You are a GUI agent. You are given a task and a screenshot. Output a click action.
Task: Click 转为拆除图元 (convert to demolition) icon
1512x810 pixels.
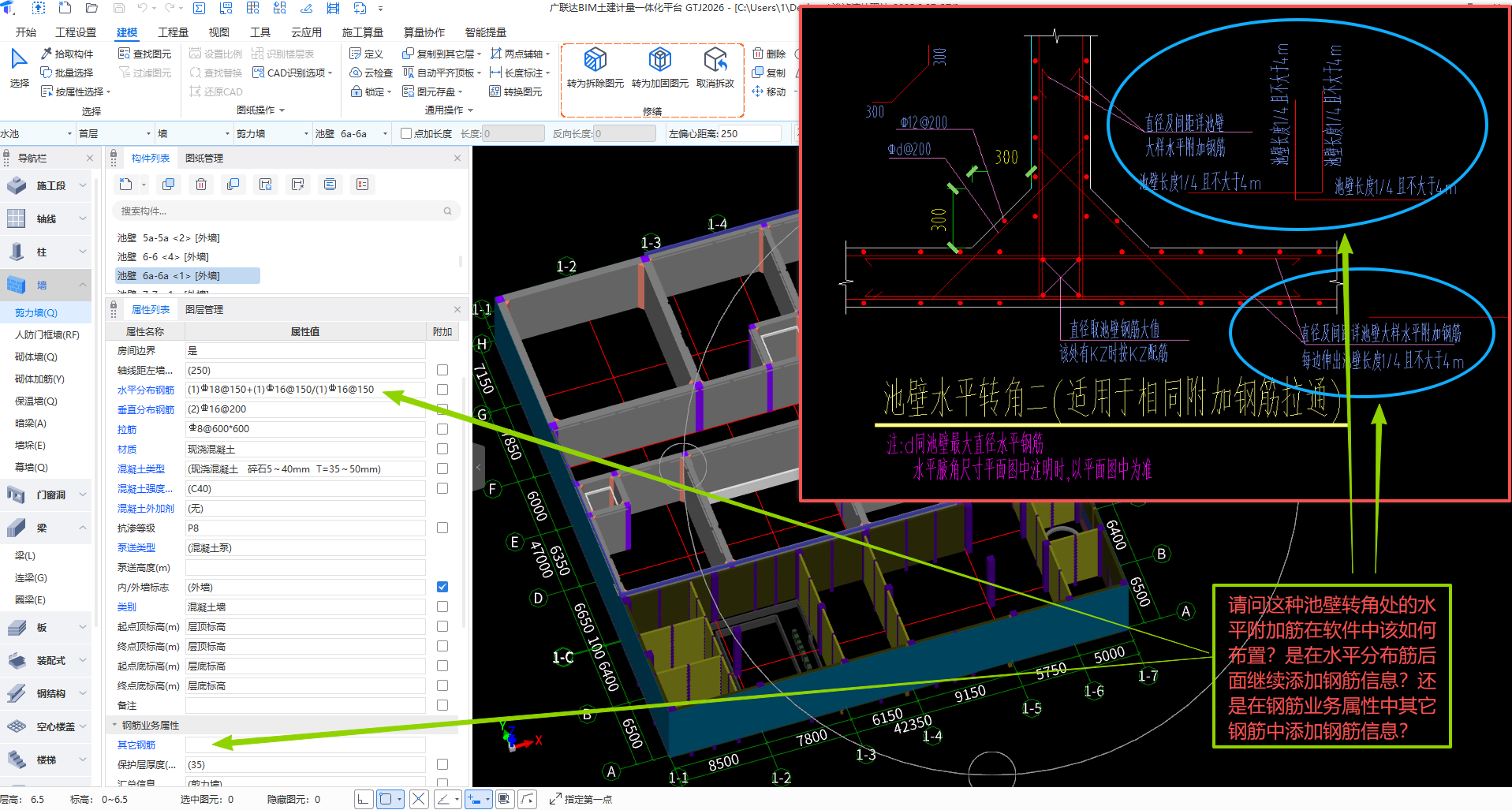[x=595, y=59]
